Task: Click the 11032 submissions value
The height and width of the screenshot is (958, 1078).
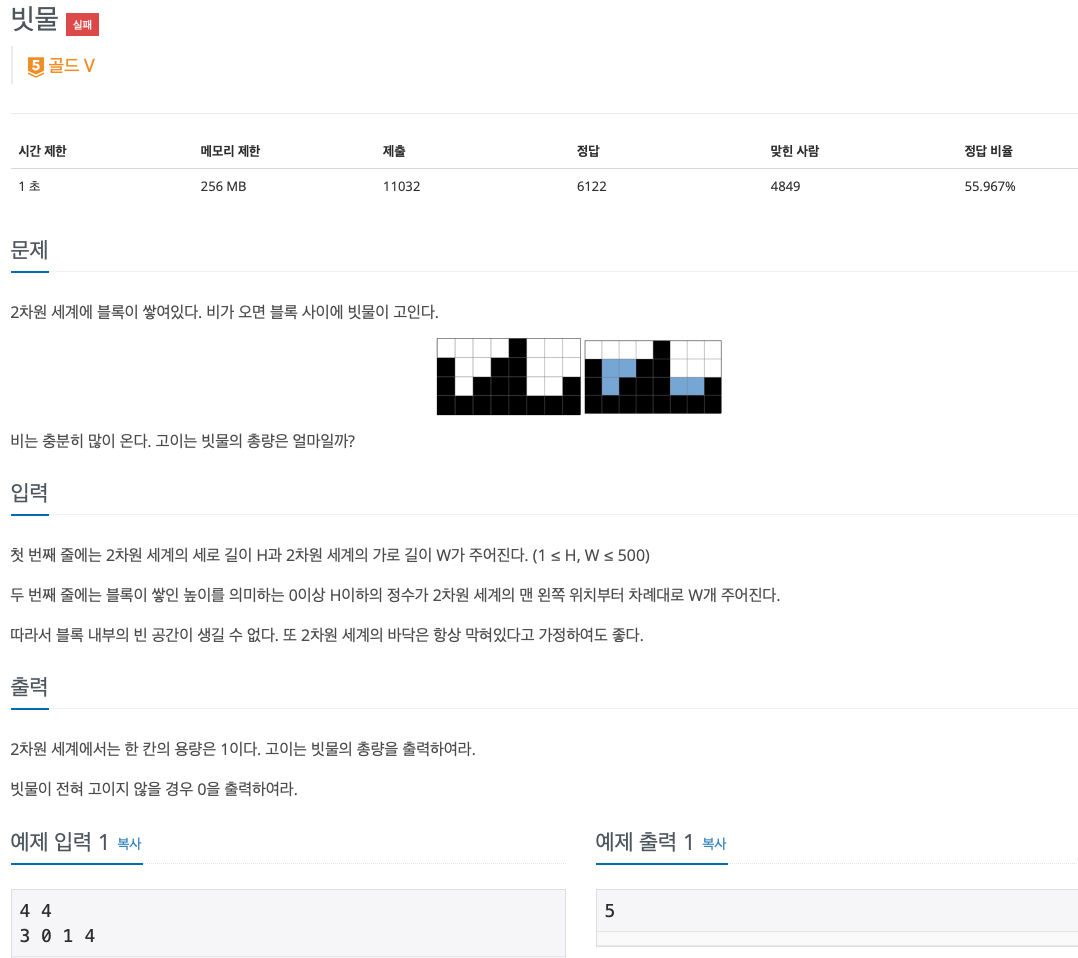Action: tap(402, 186)
